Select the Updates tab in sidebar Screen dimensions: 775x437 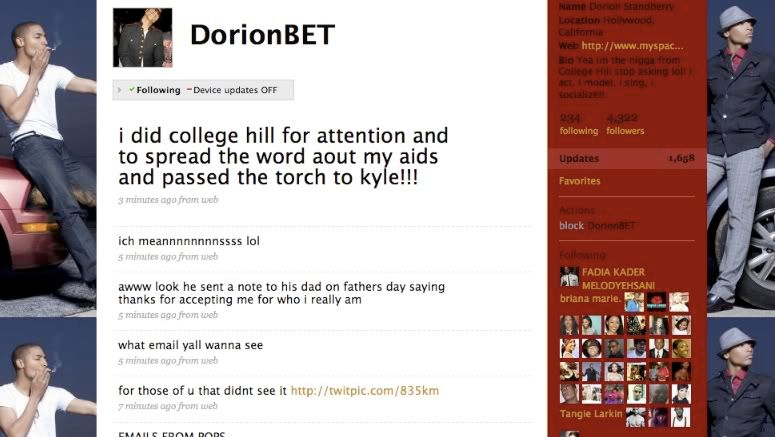[x=627, y=158]
